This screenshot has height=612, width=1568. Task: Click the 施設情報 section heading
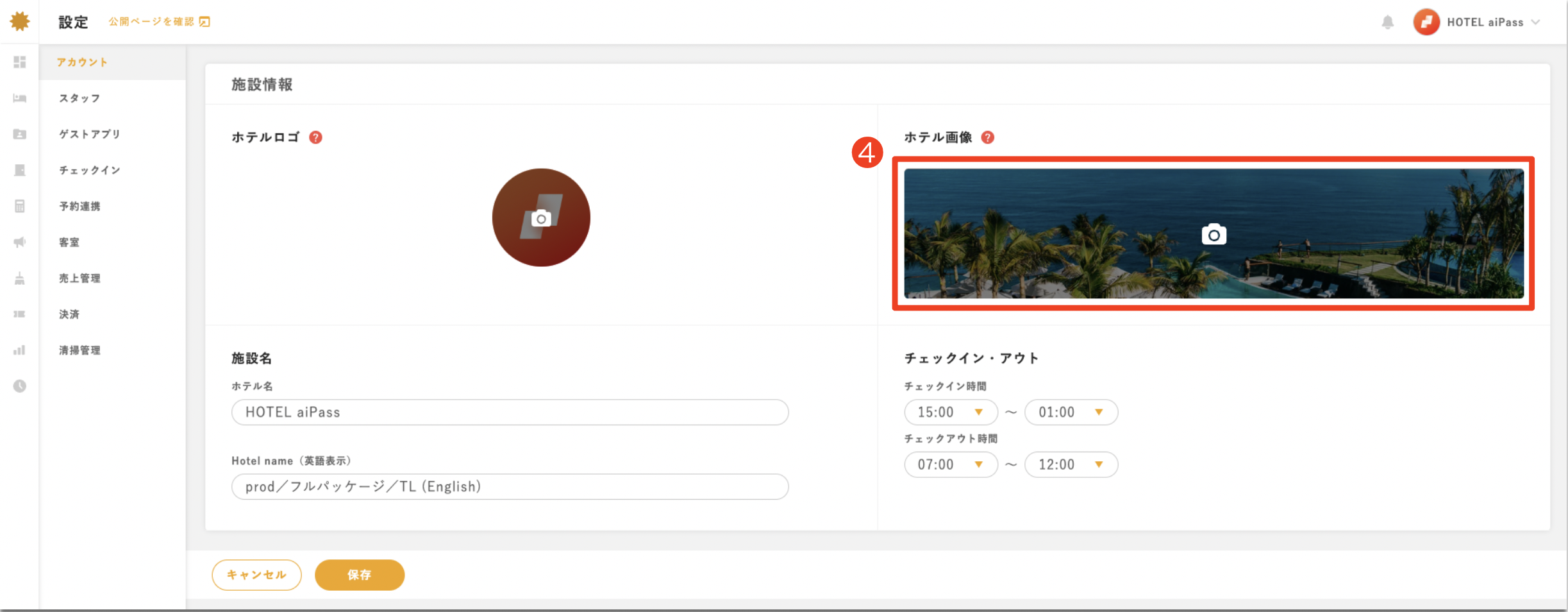(x=262, y=84)
